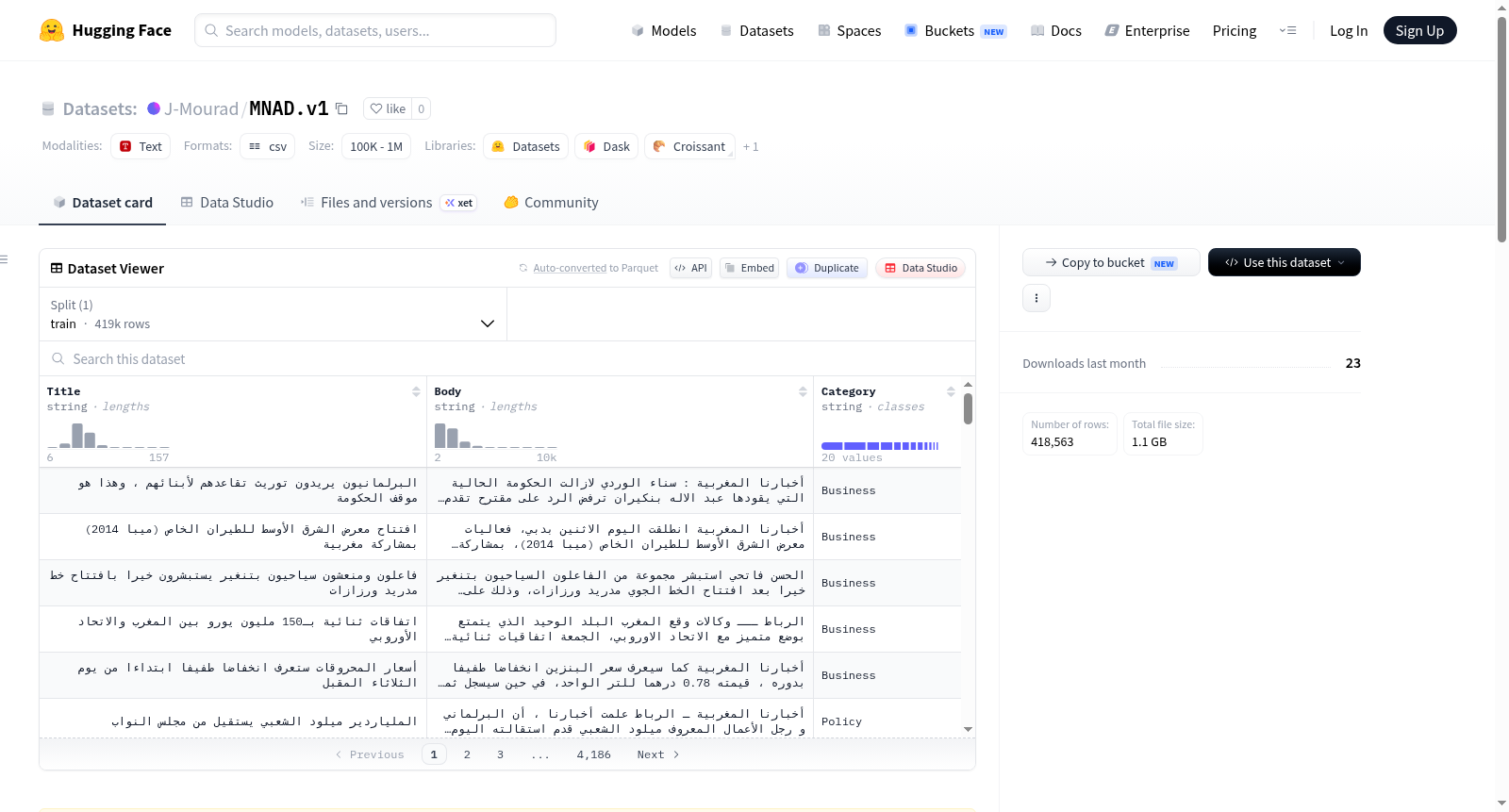Open the API button in viewer
This screenshot has width=1509, height=812.
(690, 268)
